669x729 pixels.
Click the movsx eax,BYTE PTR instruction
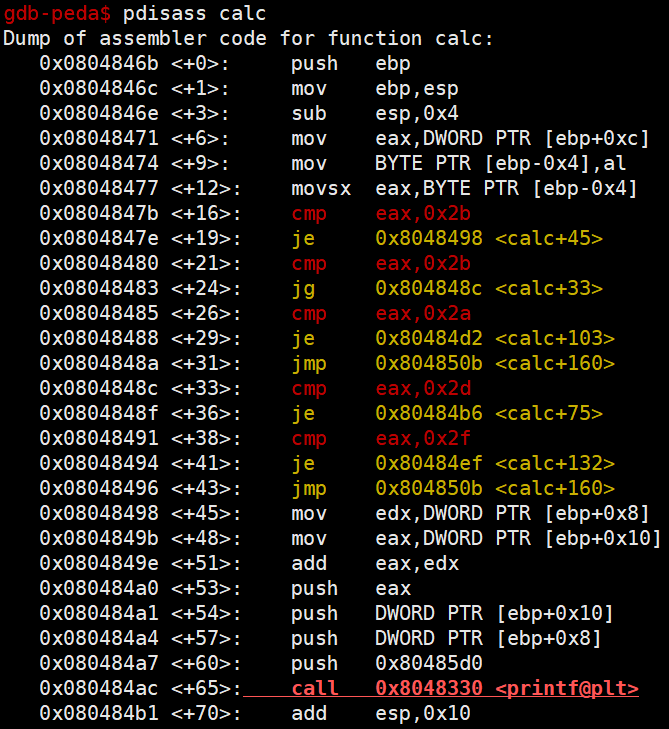(464, 189)
